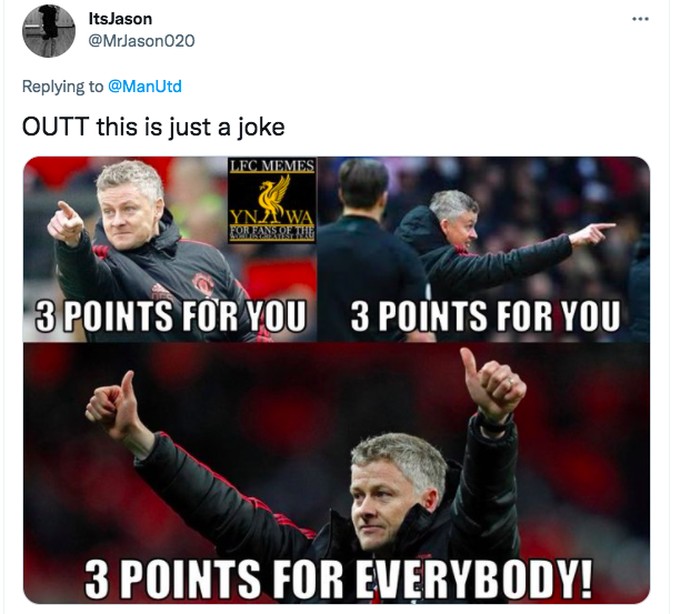
Task: Click the raised right thumbs-up with ring
Action: (x=493, y=384)
